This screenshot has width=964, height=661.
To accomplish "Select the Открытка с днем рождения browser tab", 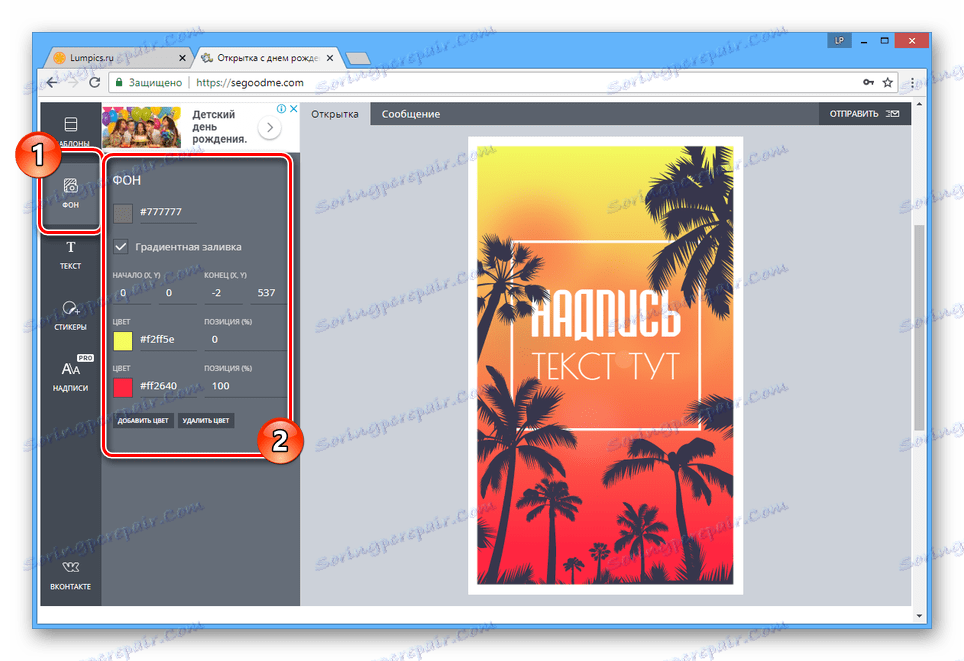I will pyautogui.click(x=266, y=58).
